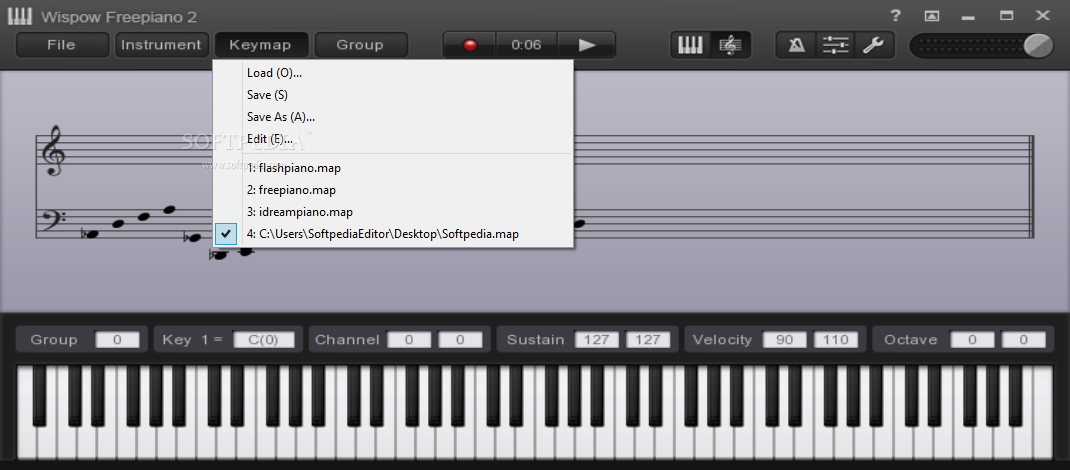The width and height of the screenshot is (1070, 470).
Task: Click the second Channel value field
Action: pos(460,340)
